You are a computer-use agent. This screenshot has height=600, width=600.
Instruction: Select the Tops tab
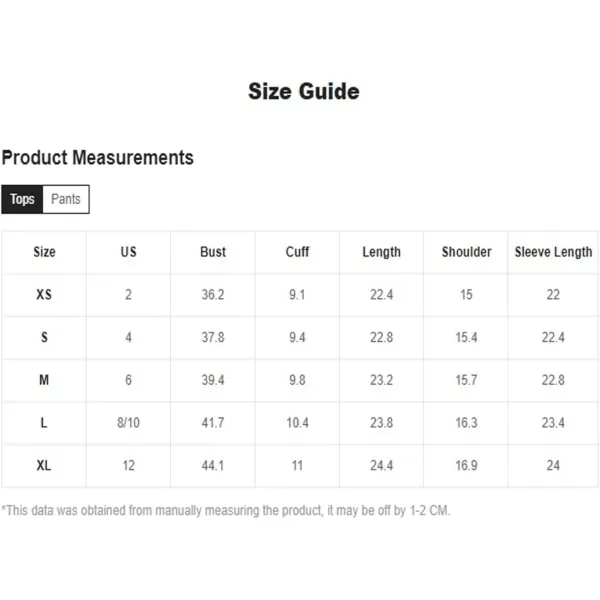click(22, 199)
